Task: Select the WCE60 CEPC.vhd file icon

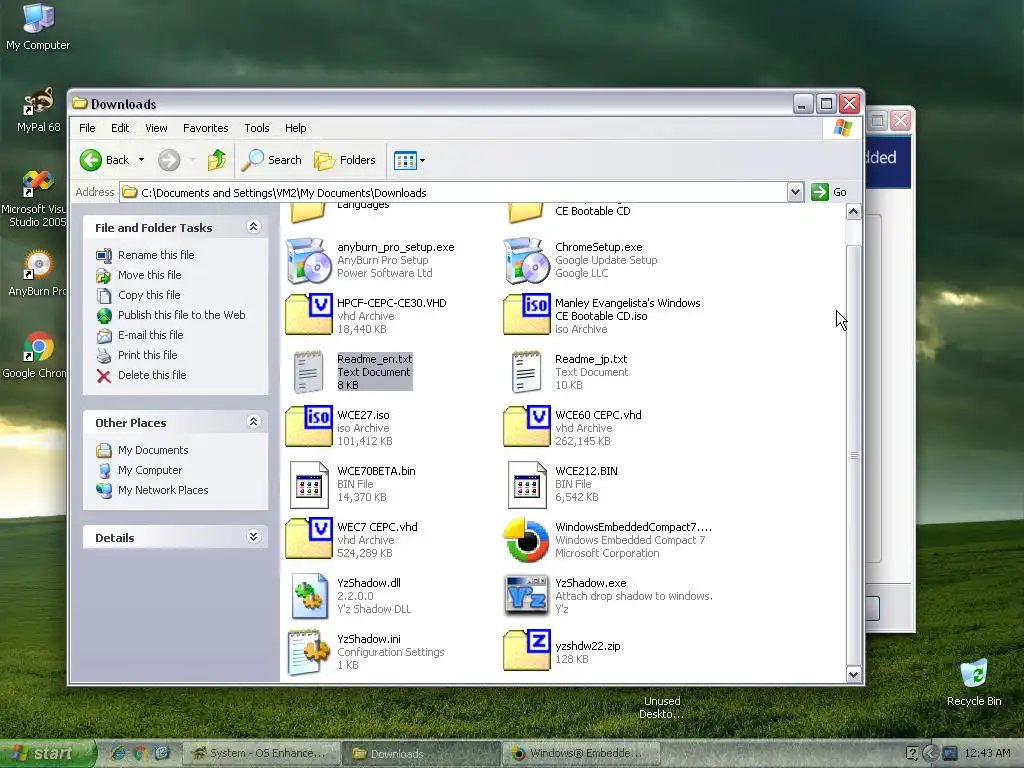Action: pos(526,426)
